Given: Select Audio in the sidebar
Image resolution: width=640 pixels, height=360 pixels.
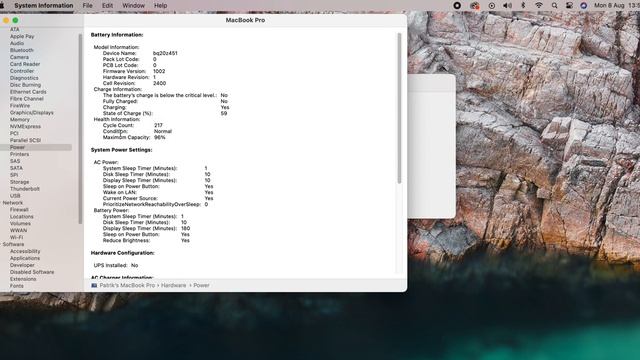Looking at the screenshot, I should (x=17, y=43).
